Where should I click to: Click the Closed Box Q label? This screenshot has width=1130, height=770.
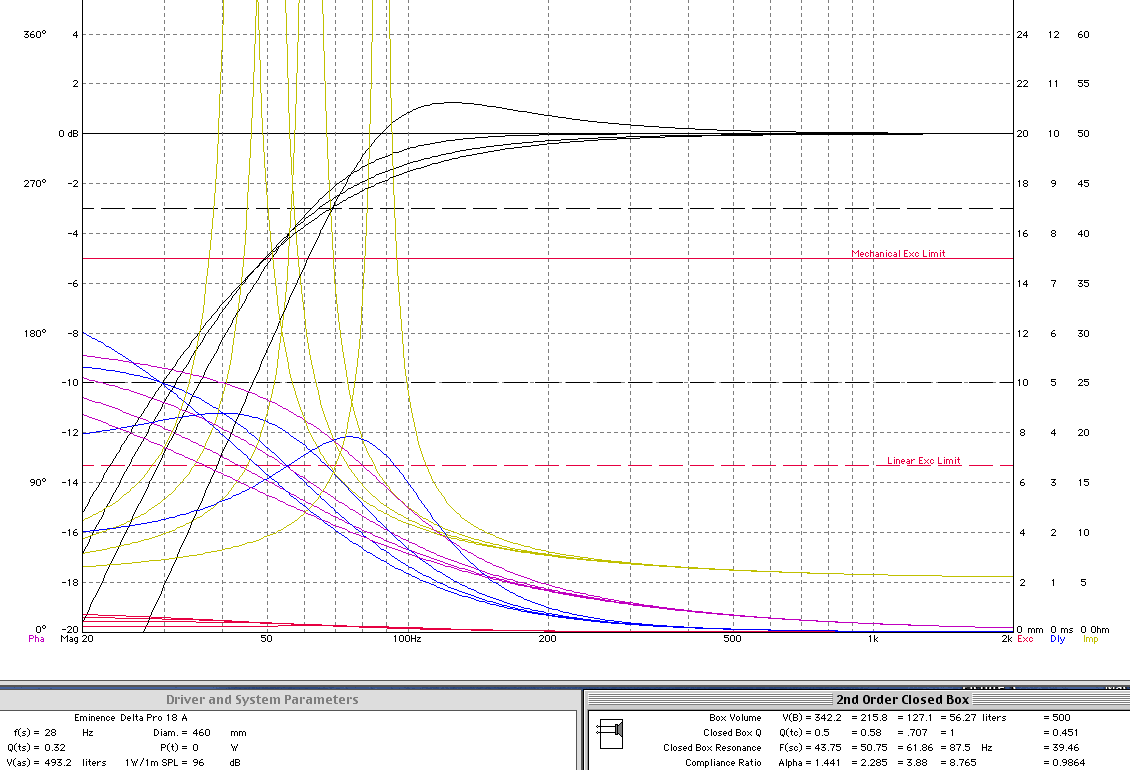point(732,733)
